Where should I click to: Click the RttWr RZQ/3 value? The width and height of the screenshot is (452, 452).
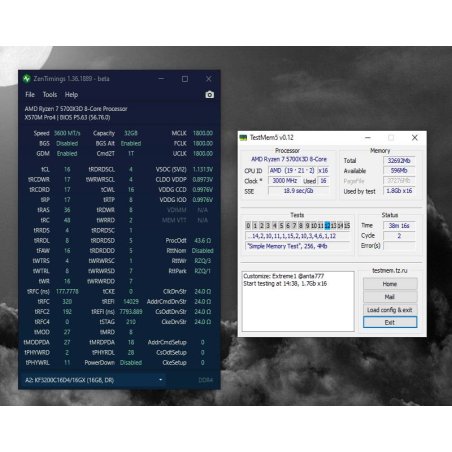203,261
